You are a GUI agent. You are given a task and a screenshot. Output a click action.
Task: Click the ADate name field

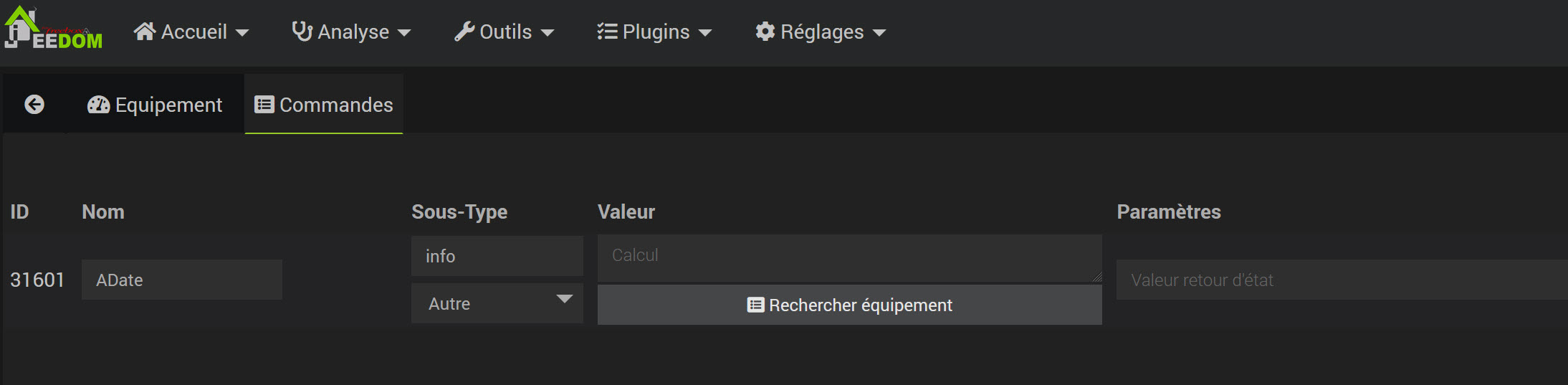(x=181, y=280)
